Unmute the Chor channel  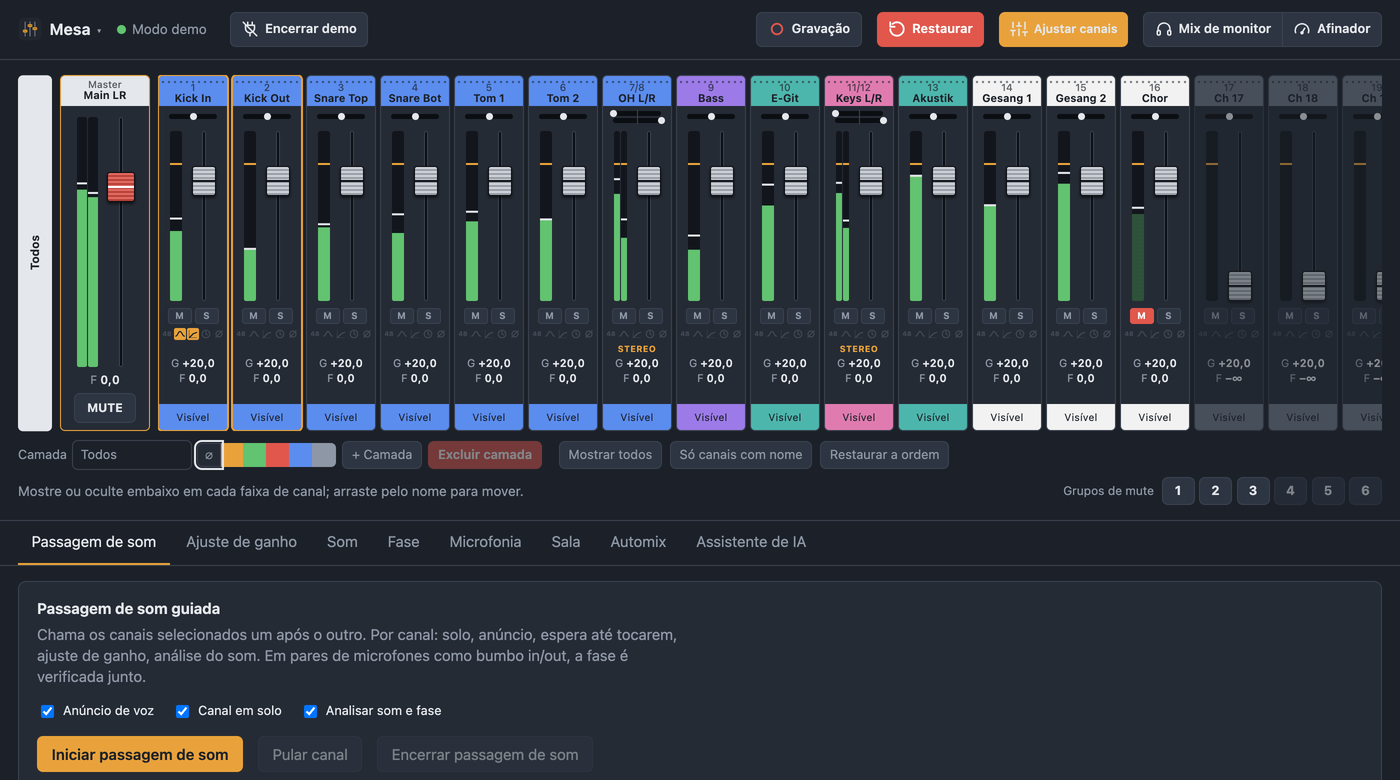tap(1142, 316)
